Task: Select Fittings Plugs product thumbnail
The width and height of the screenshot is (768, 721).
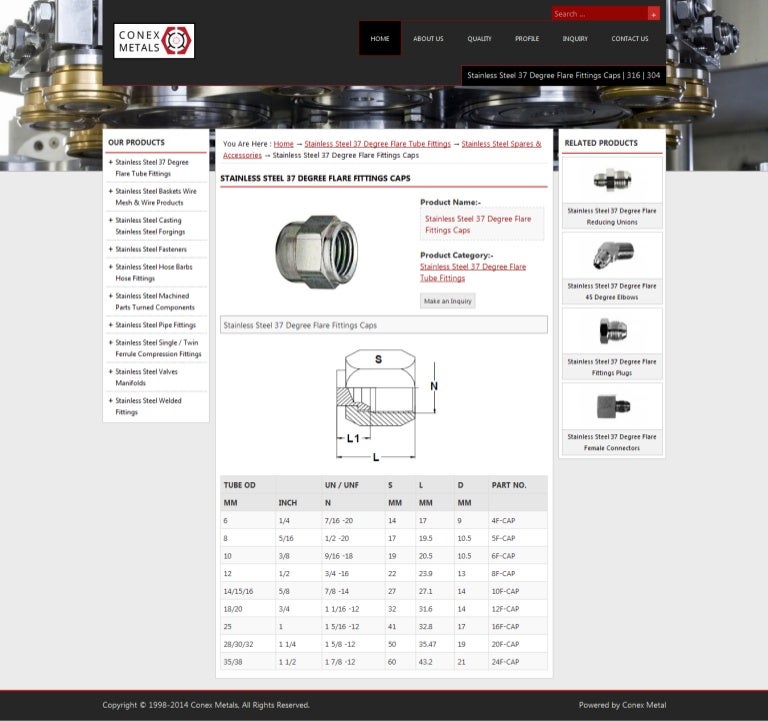Action: point(612,331)
